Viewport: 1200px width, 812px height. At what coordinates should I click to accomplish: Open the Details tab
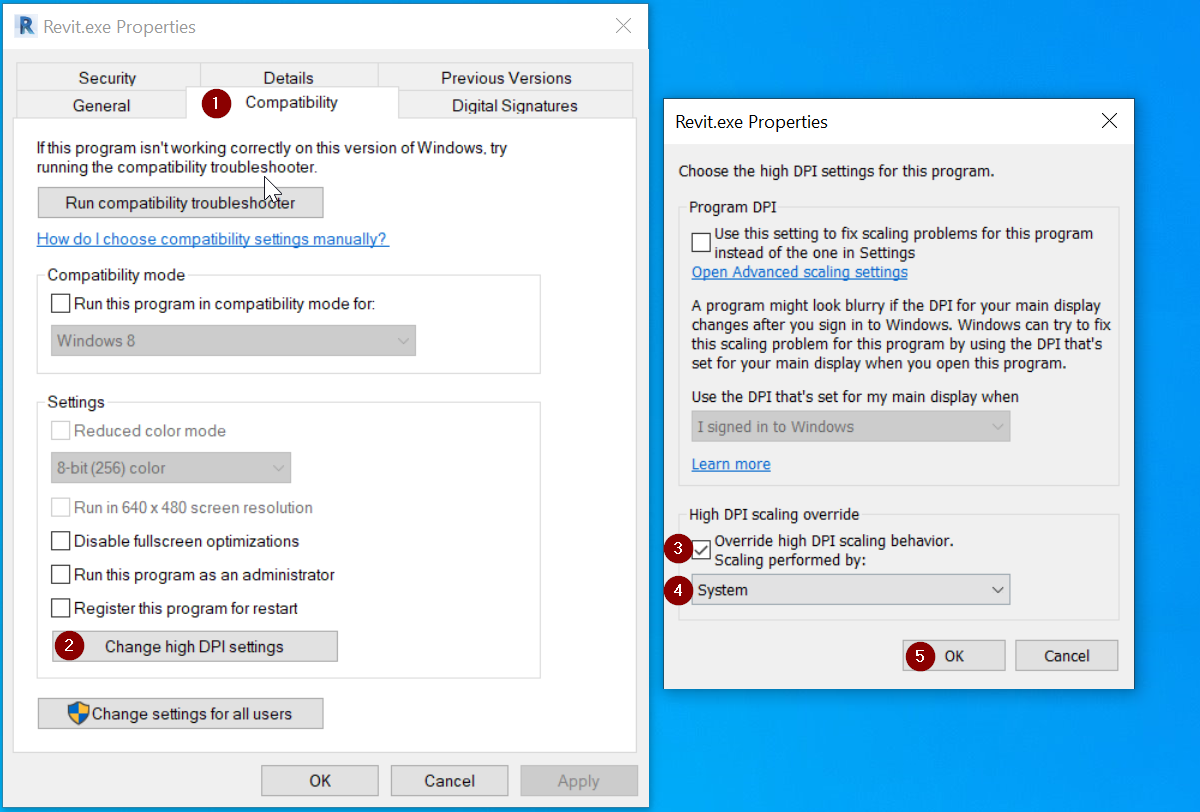(x=289, y=77)
